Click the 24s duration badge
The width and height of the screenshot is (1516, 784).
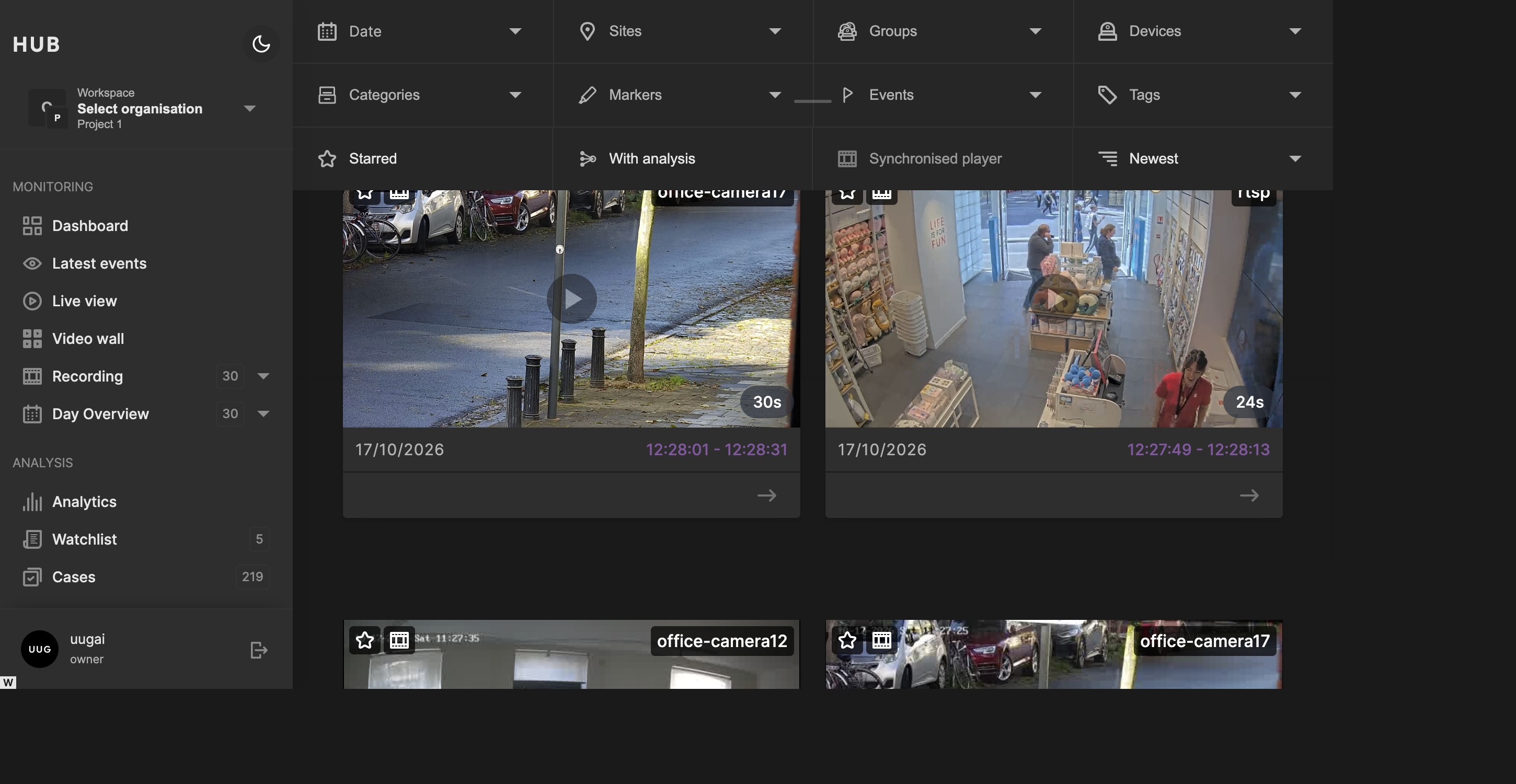(1249, 402)
